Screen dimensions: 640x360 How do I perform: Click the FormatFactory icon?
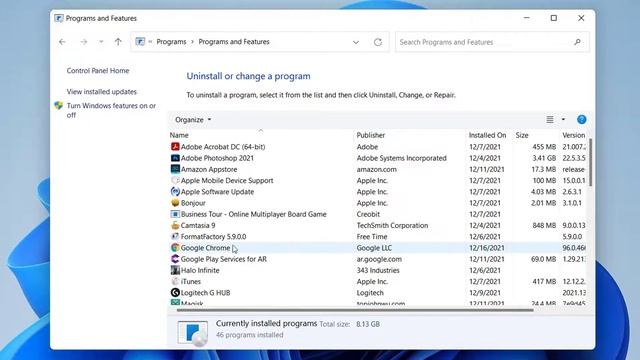[x=175, y=236]
